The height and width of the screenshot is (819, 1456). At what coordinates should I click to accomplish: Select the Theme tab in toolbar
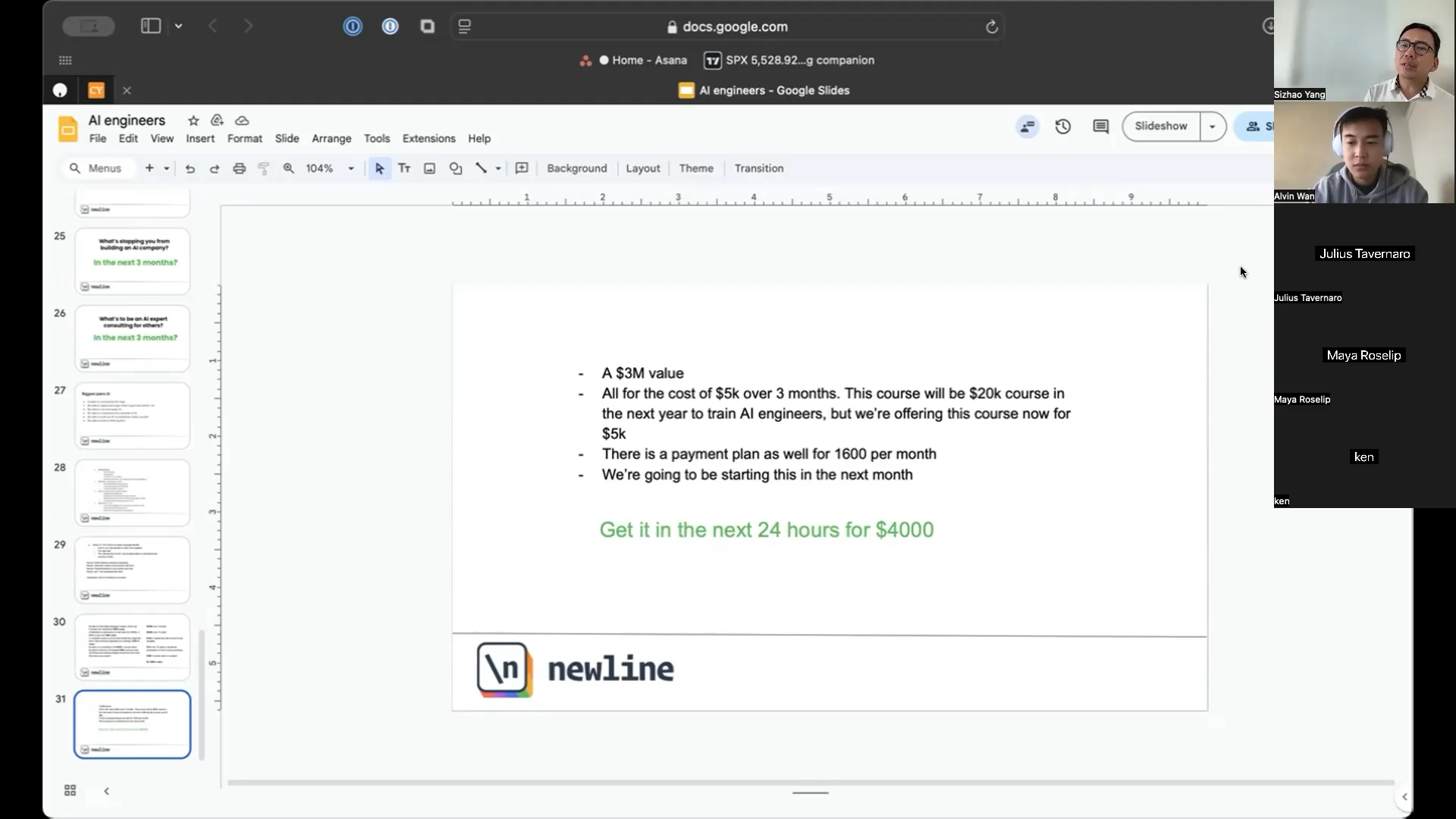(697, 168)
